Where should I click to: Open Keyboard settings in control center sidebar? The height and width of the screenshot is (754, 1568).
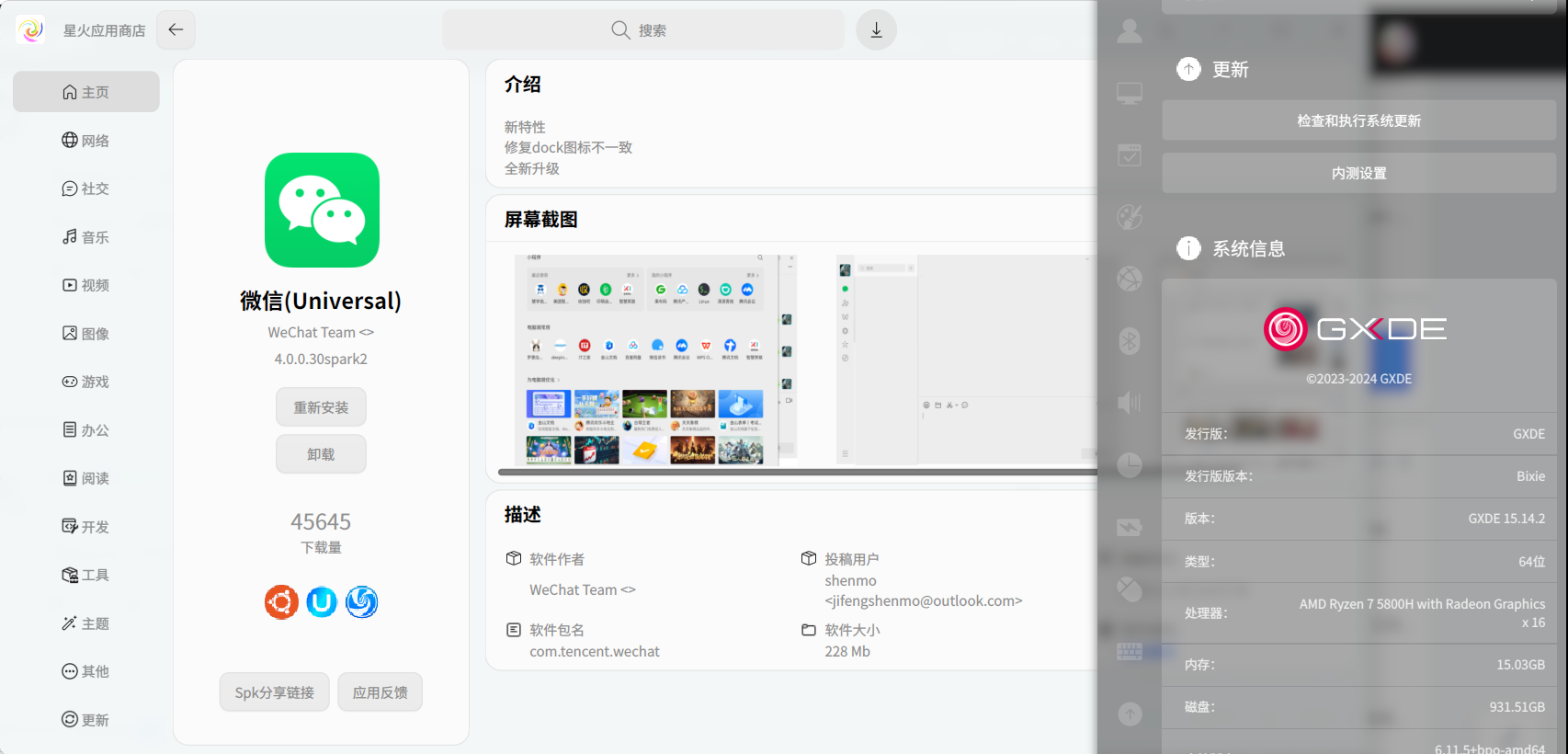coord(1130,651)
